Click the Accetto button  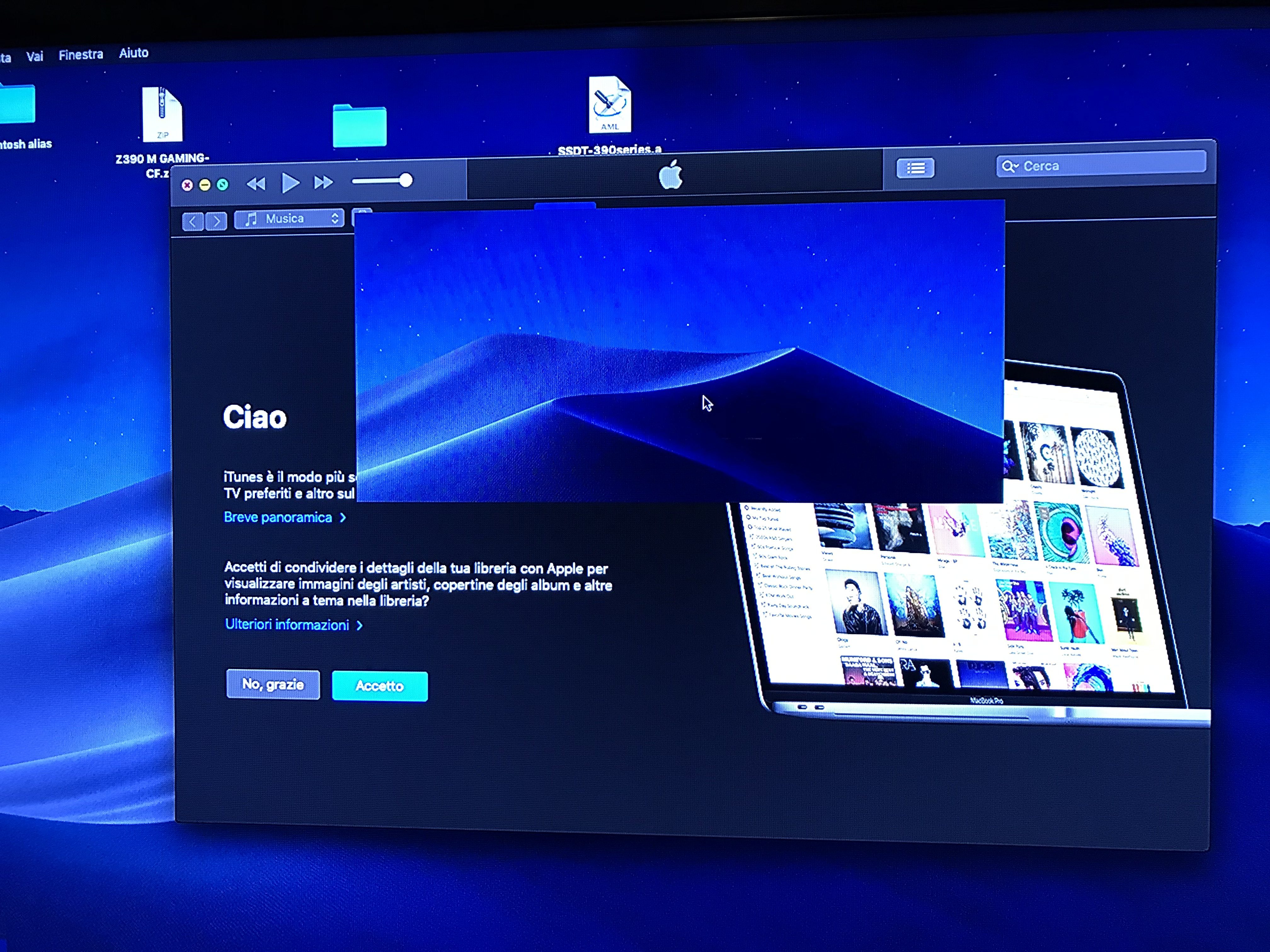(380, 686)
